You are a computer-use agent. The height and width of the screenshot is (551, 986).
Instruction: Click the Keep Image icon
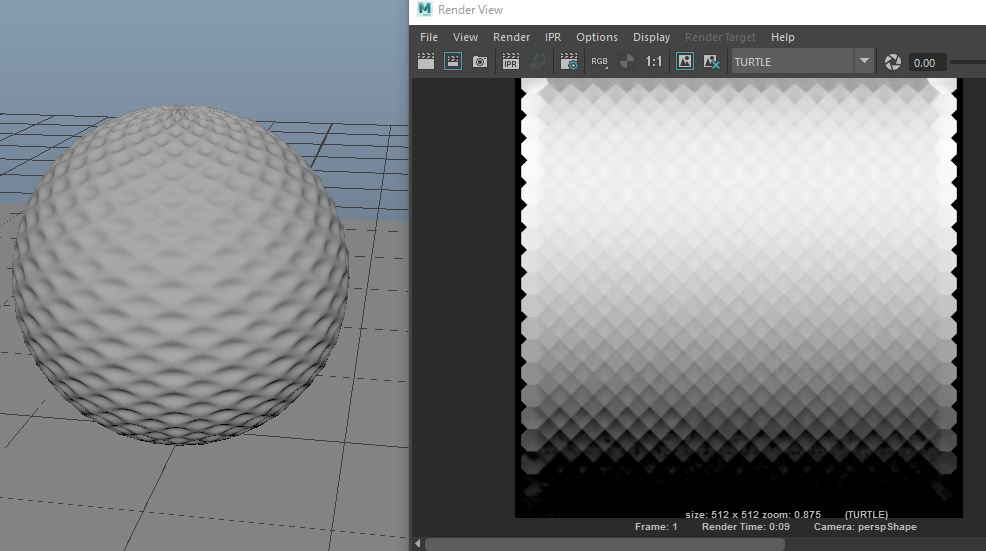(685, 62)
